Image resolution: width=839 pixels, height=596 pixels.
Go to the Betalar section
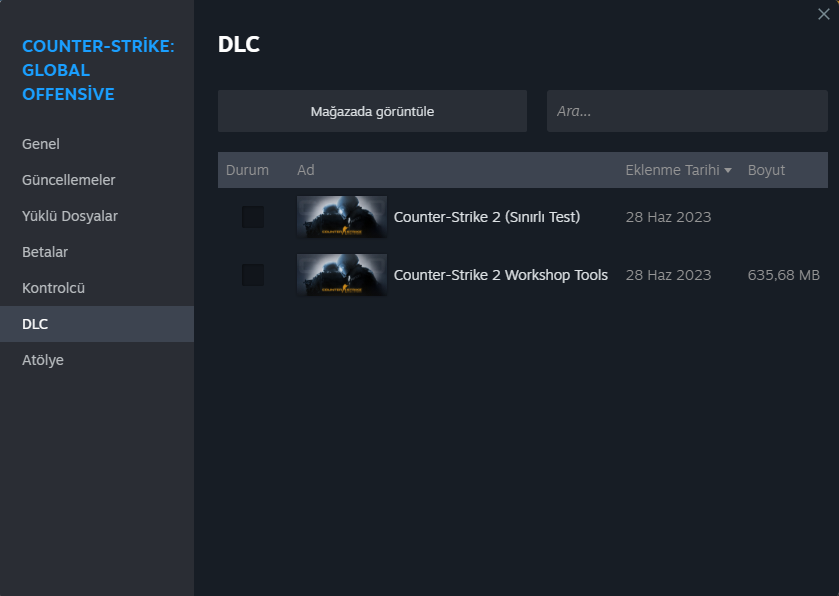coord(97,252)
